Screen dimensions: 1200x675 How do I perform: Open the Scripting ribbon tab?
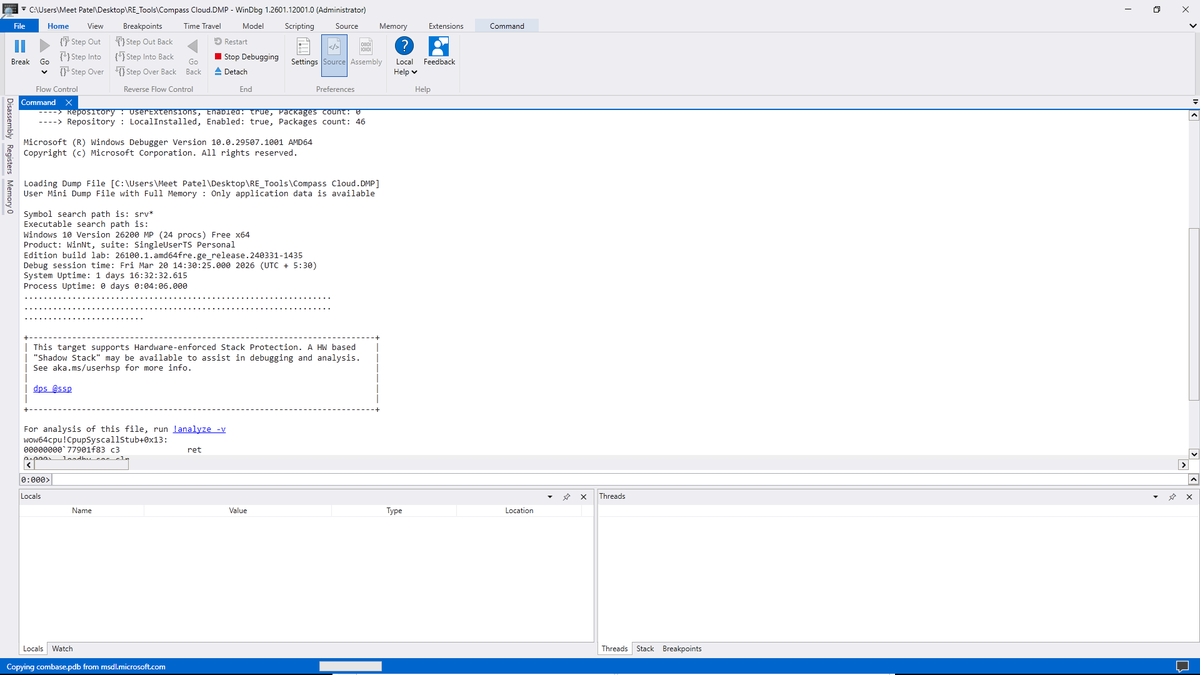click(x=299, y=26)
